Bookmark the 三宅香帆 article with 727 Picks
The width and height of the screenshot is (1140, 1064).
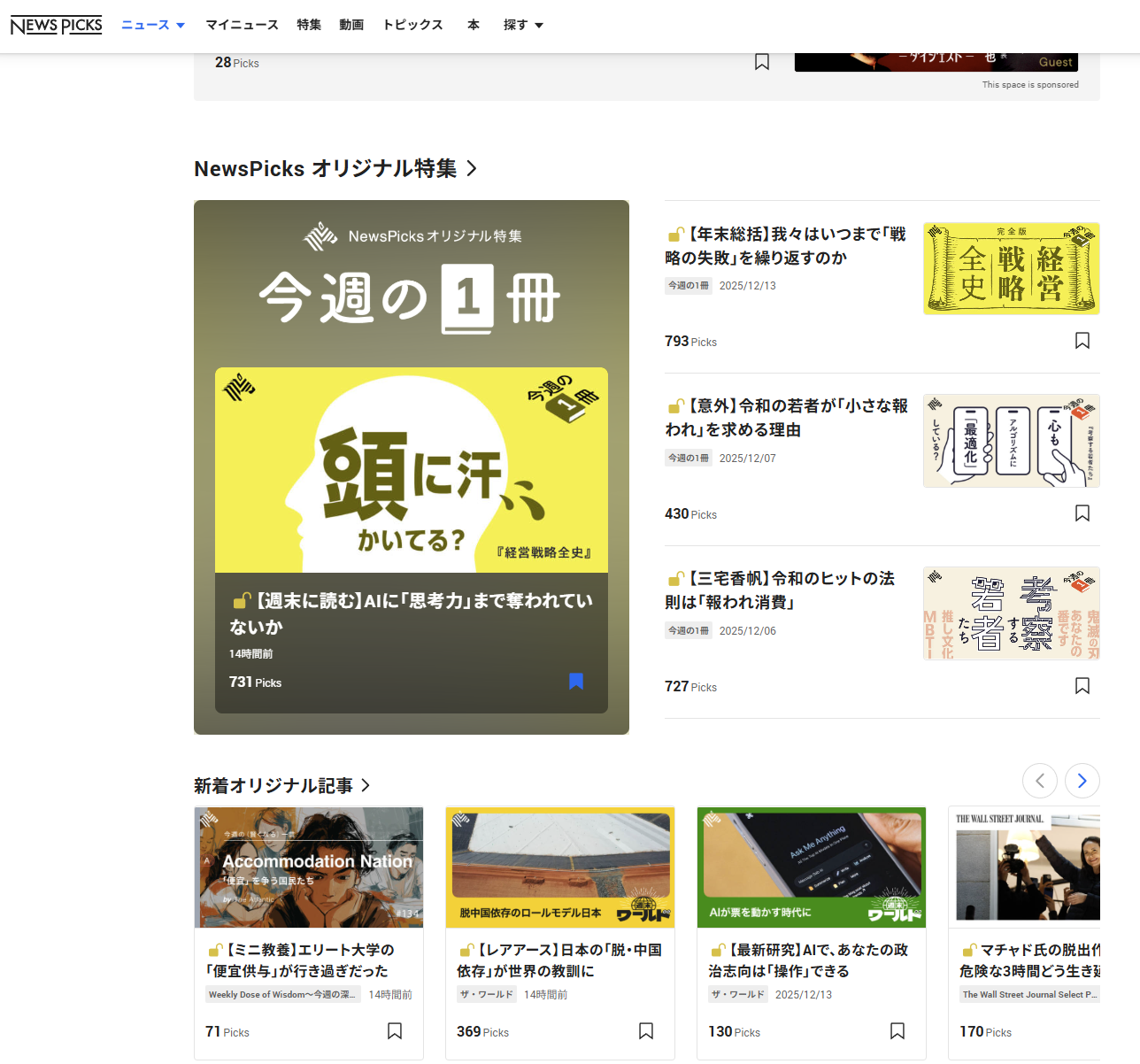pos(1082,686)
